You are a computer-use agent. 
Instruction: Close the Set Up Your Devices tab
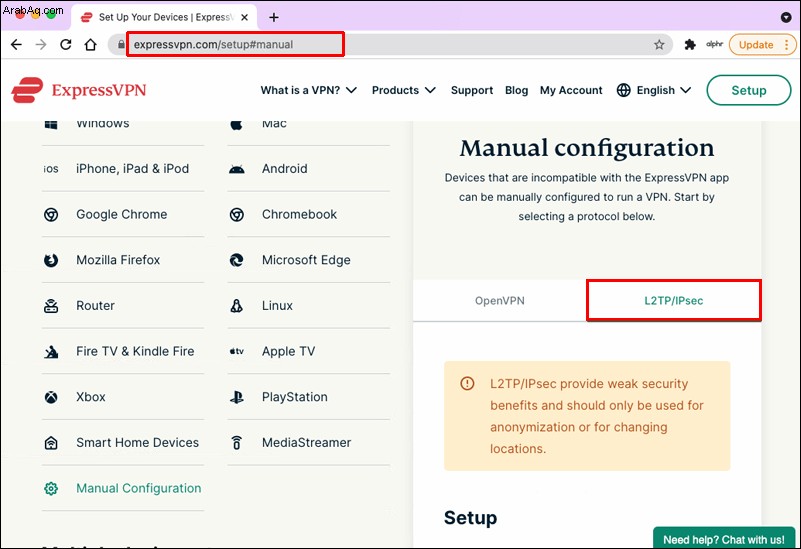pos(245,17)
